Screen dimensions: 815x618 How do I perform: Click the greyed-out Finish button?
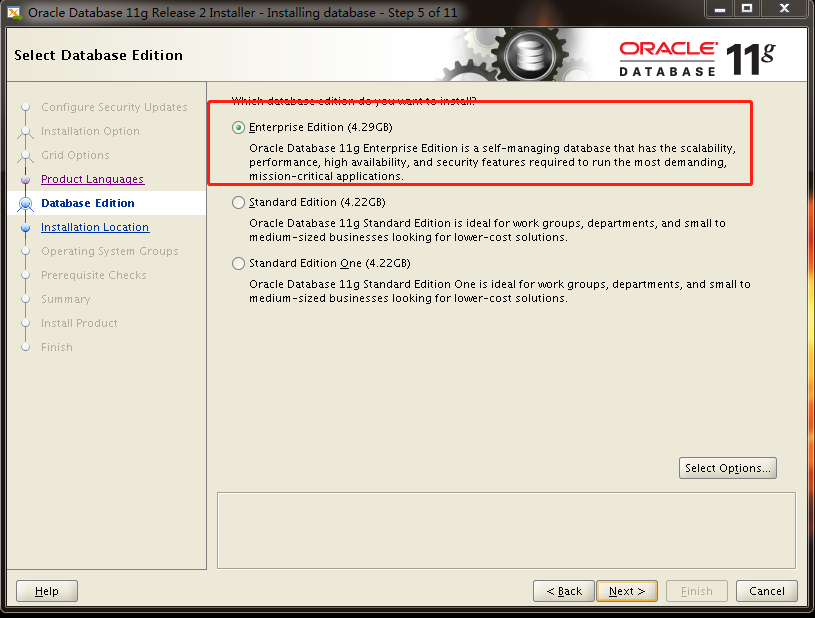point(696,591)
